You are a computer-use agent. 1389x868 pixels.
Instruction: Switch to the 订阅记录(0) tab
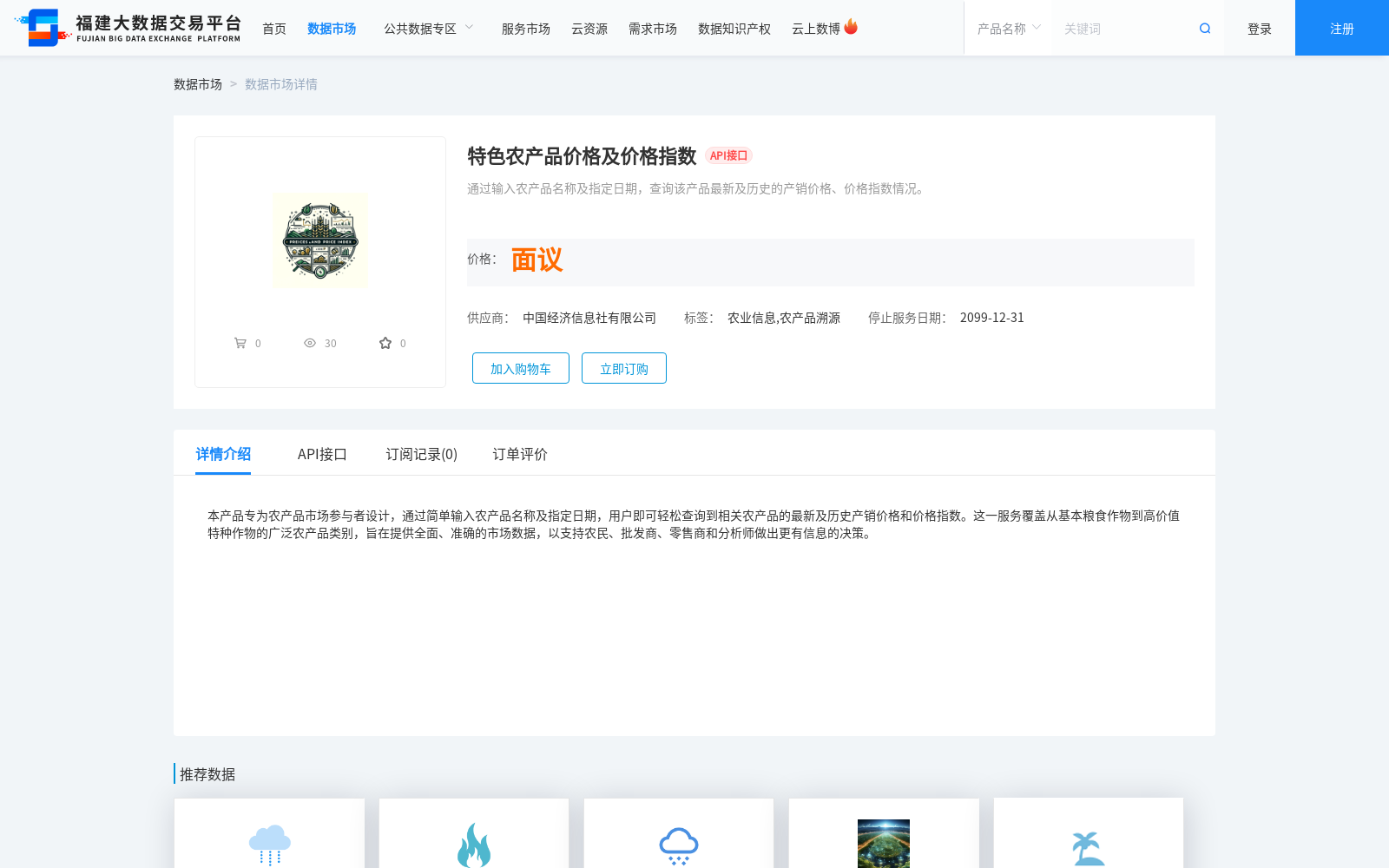click(x=422, y=454)
